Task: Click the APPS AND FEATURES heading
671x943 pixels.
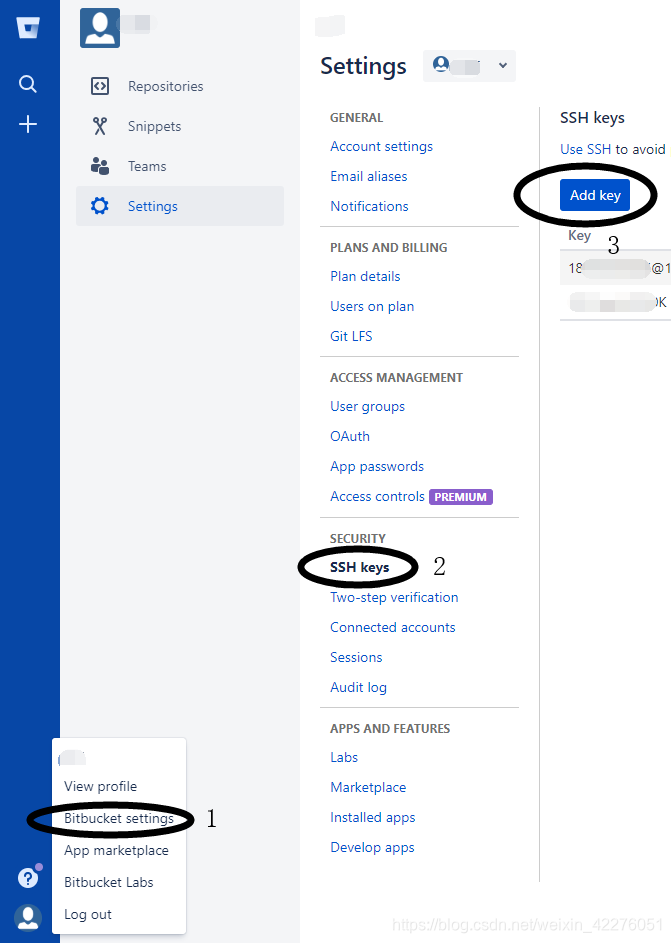Action: (x=390, y=729)
